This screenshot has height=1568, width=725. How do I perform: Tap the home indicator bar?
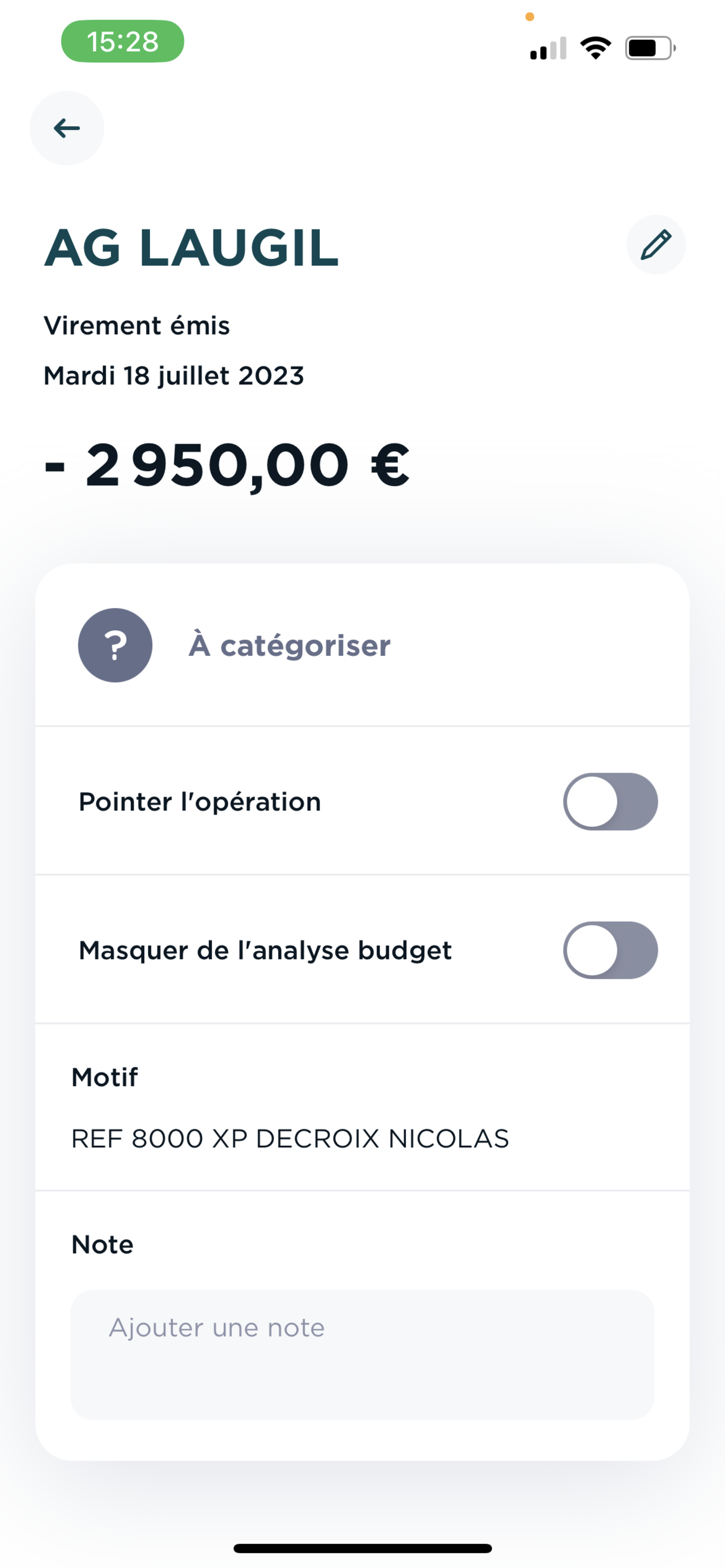pos(362,1548)
